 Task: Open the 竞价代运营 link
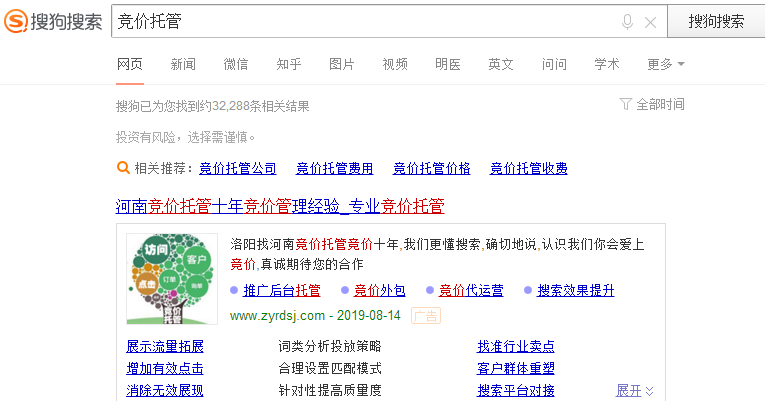(471, 290)
